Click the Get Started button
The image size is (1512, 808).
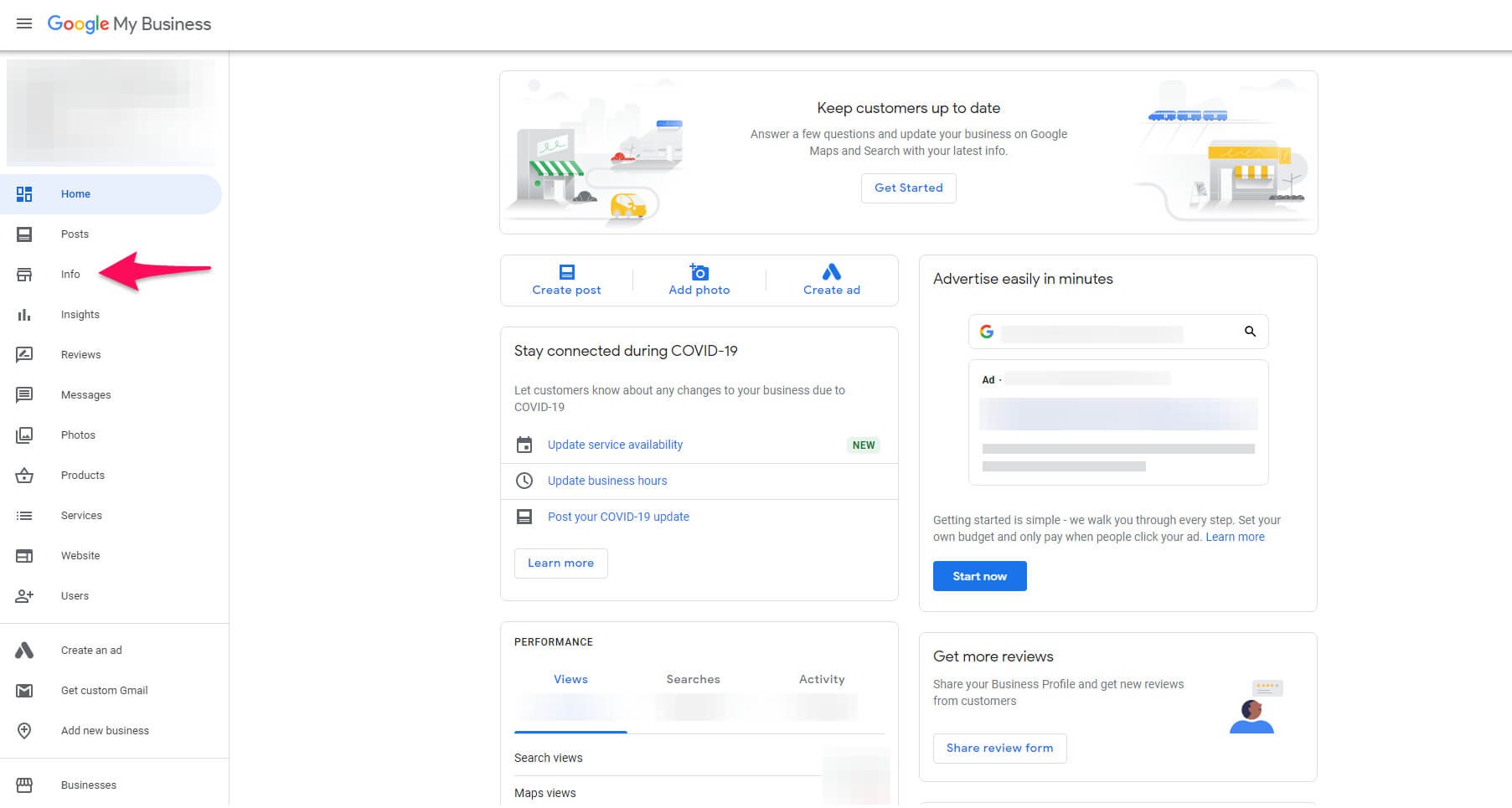click(x=908, y=188)
